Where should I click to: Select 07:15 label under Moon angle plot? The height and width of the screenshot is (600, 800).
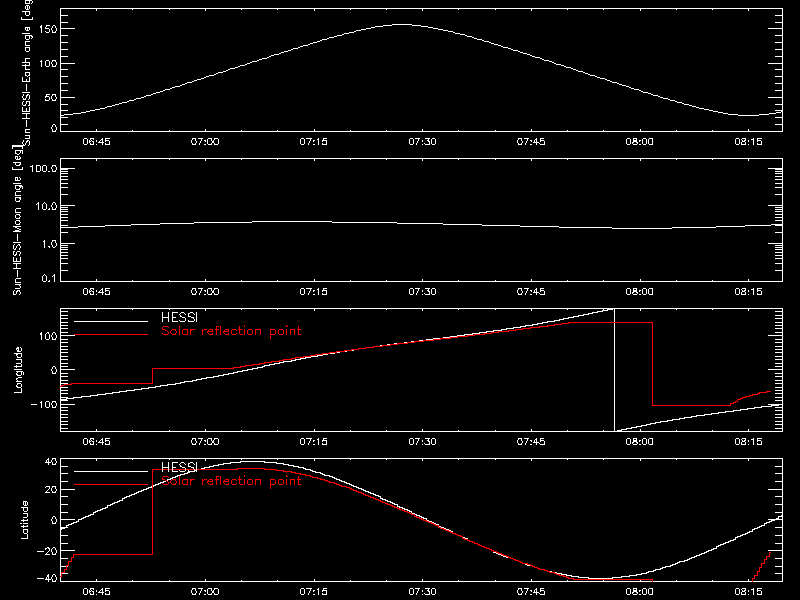(314, 292)
